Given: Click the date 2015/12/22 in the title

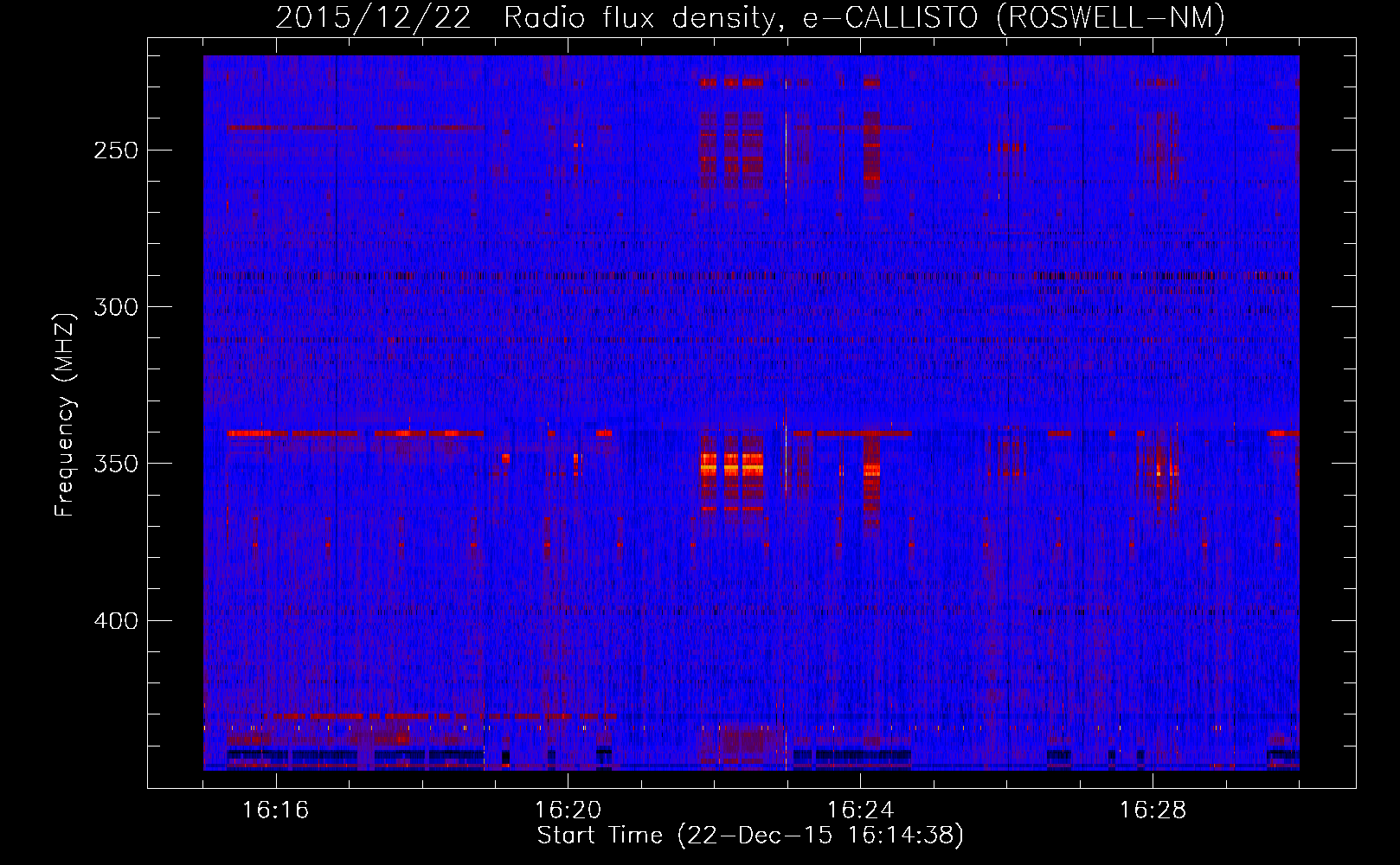Looking at the screenshot, I should coord(373,17).
